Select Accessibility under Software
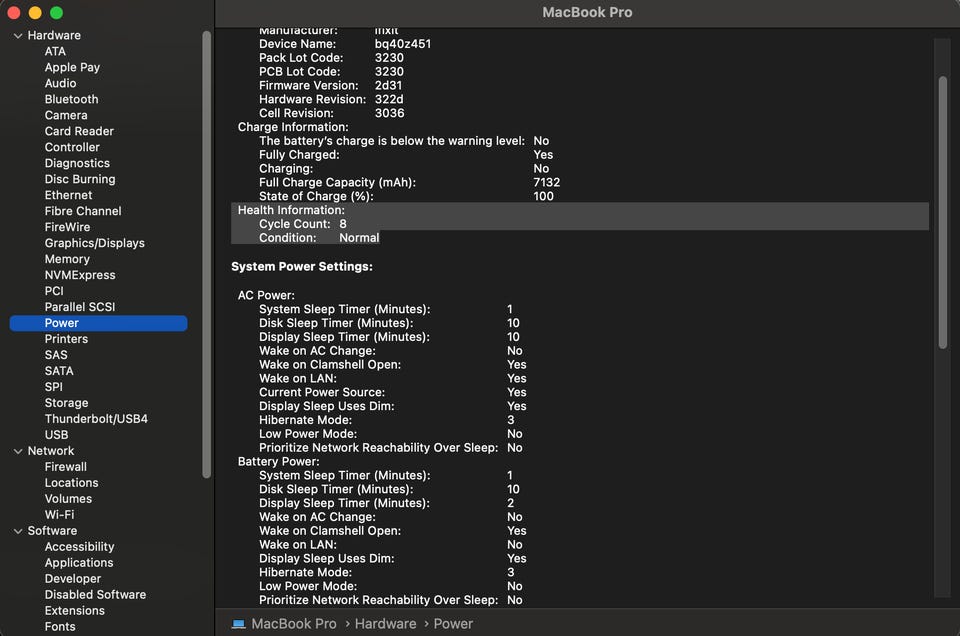This screenshot has height=636, width=960. click(79, 547)
